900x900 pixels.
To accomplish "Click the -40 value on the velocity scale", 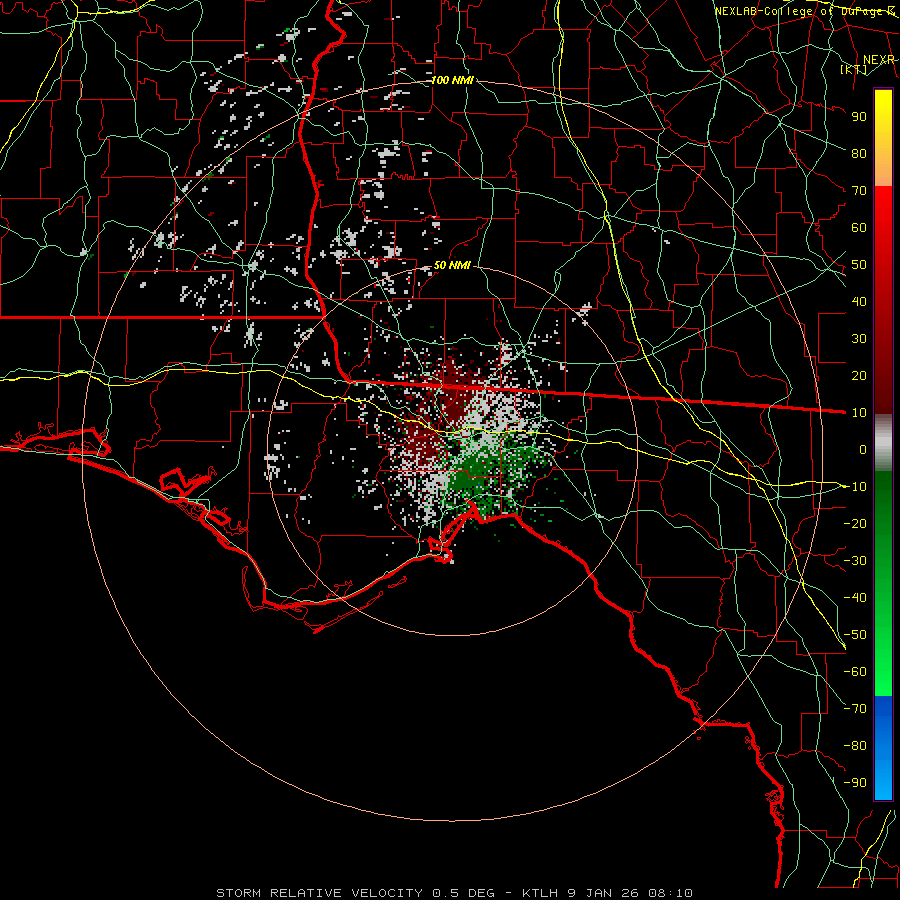I will pyautogui.click(x=855, y=598).
